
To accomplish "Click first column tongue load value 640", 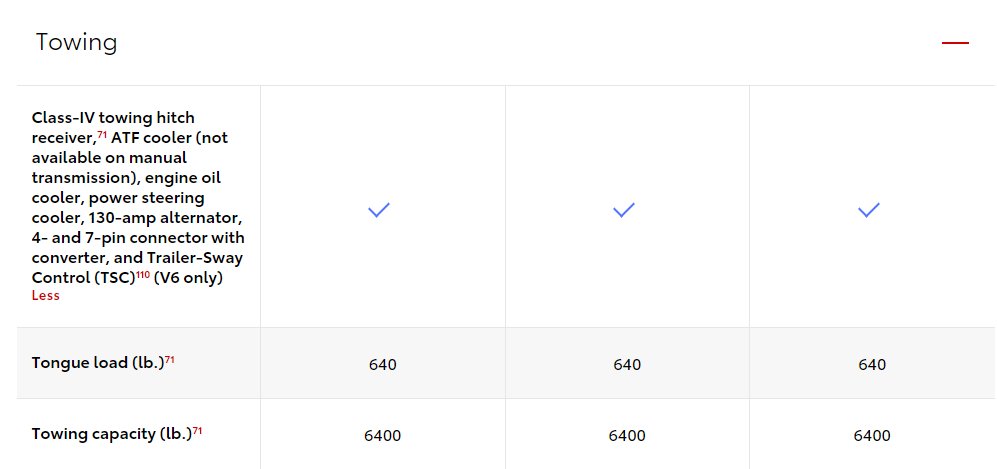I will (383, 365).
